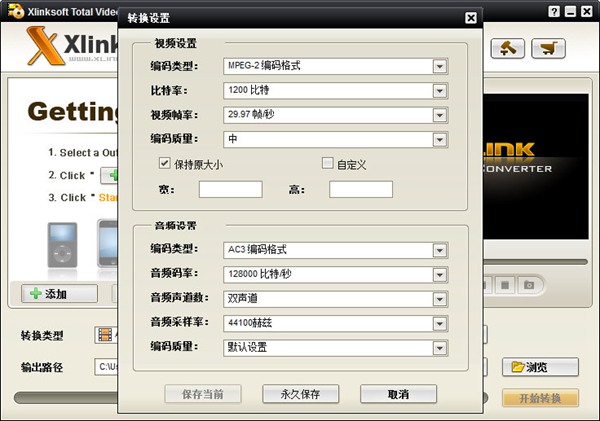Click the iPod device thumbnail

pos(62,245)
